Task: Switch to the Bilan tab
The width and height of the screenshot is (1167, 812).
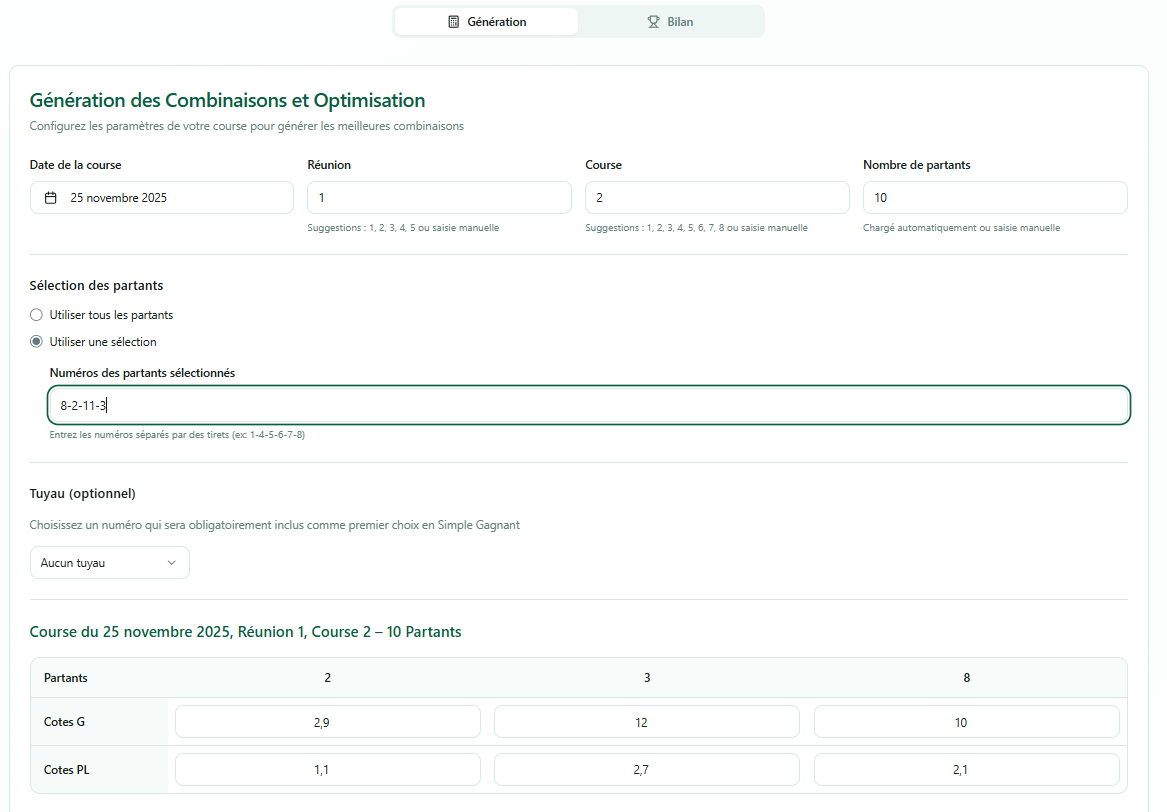Action: tap(671, 22)
